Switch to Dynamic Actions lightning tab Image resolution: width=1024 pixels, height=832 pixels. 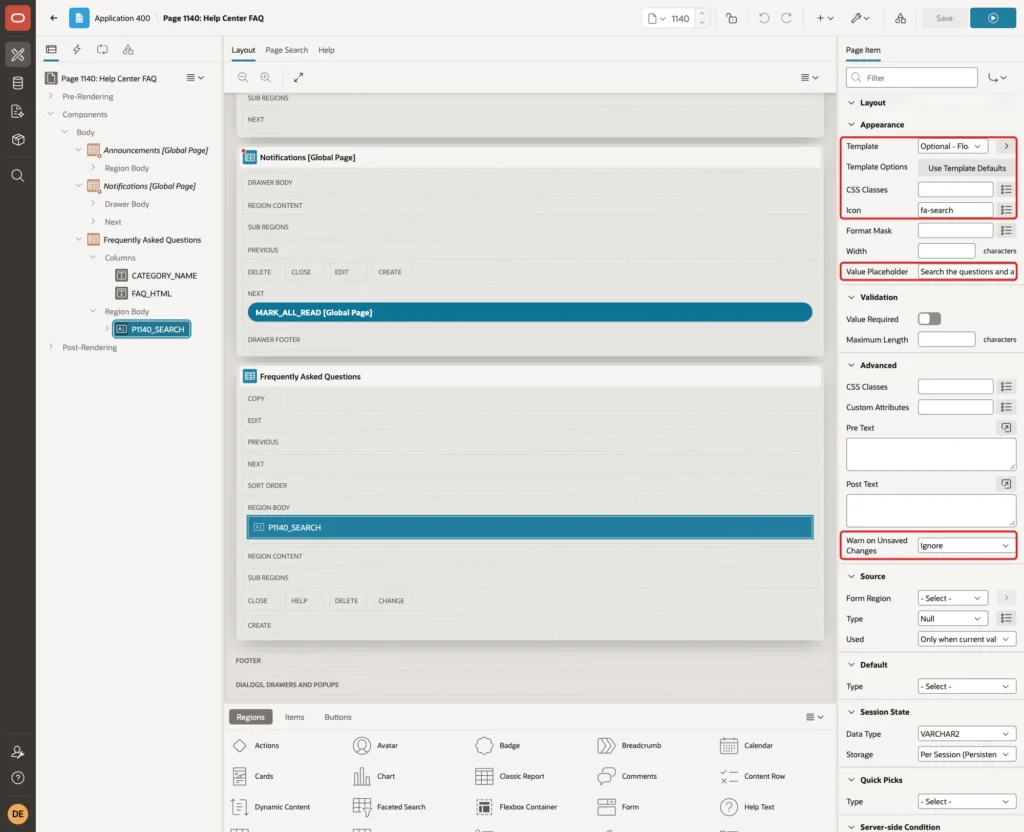[76, 50]
